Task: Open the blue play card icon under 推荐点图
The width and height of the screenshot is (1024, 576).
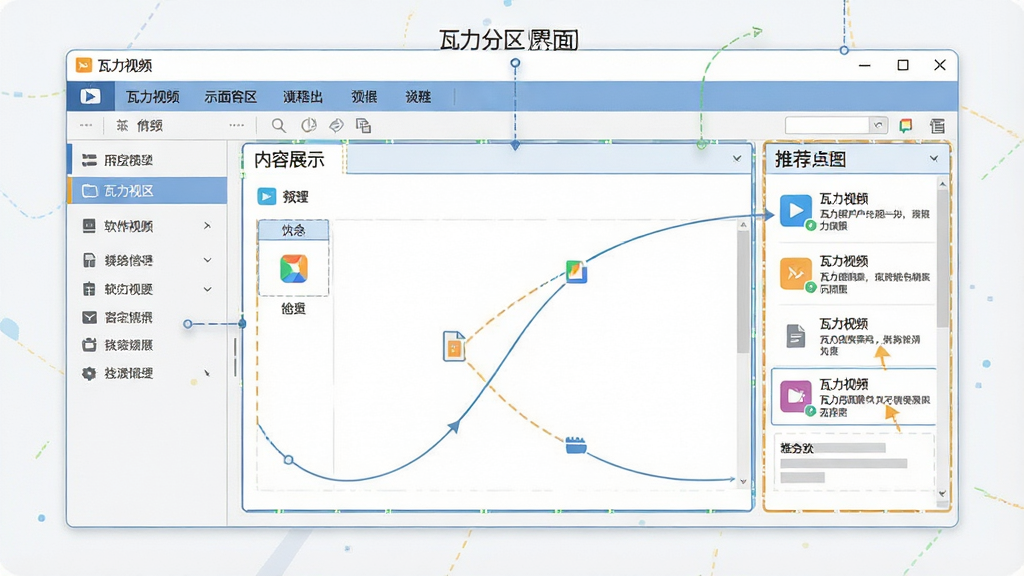Action: click(x=795, y=210)
